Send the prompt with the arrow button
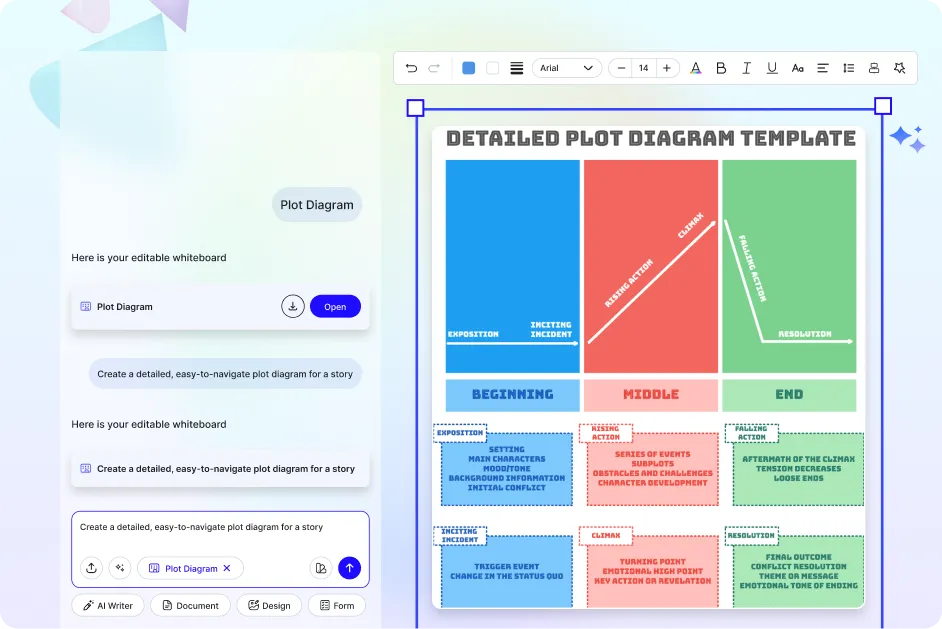942x629 pixels. click(349, 568)
